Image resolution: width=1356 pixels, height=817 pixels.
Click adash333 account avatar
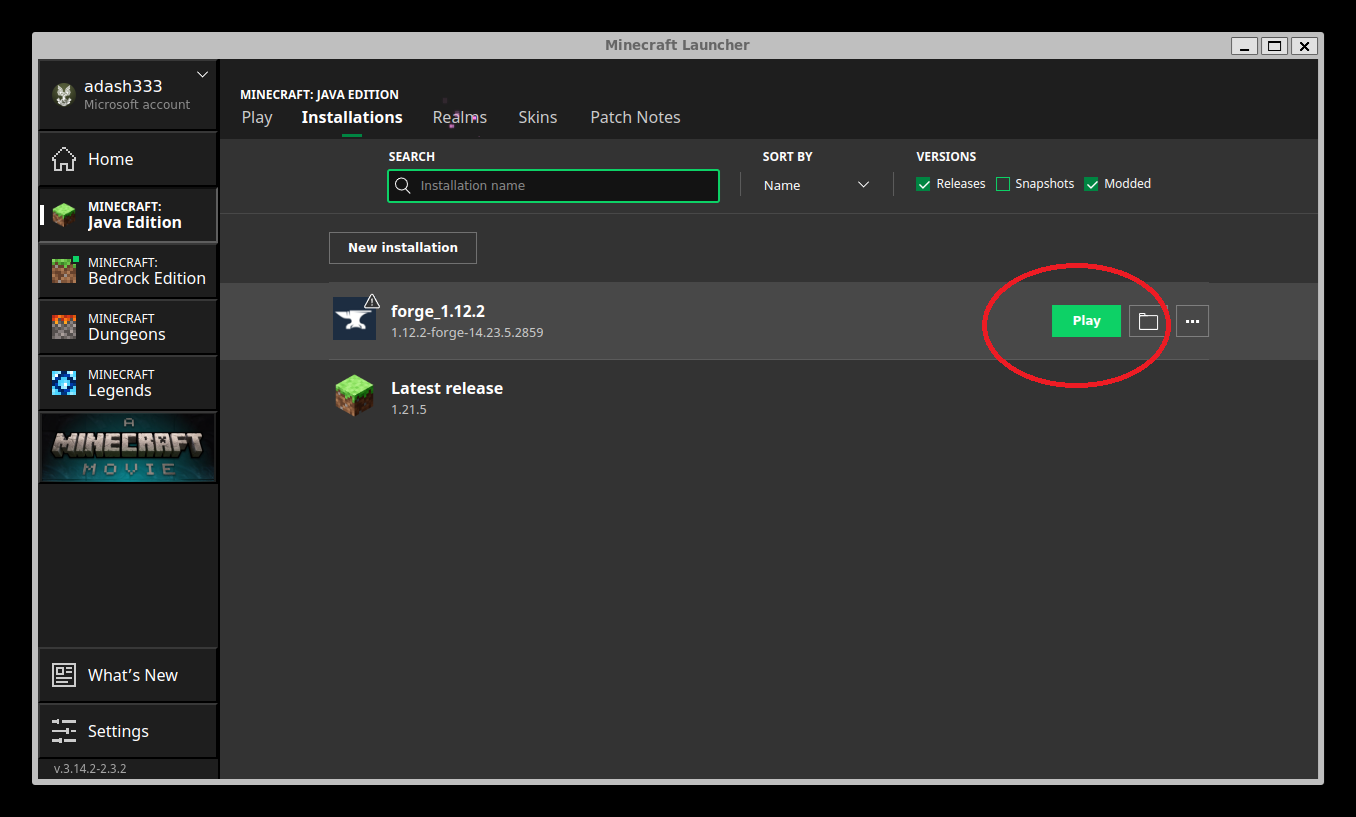pyautogui.click(x=64, y=95)
